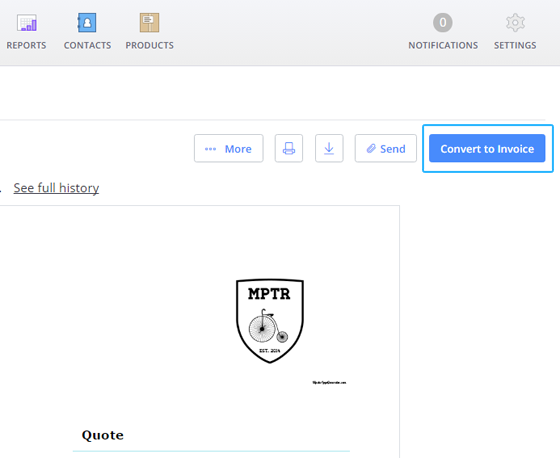Select the CONTACTS text label
Screen dimensions: 560x458
click(x=88, y=45)
